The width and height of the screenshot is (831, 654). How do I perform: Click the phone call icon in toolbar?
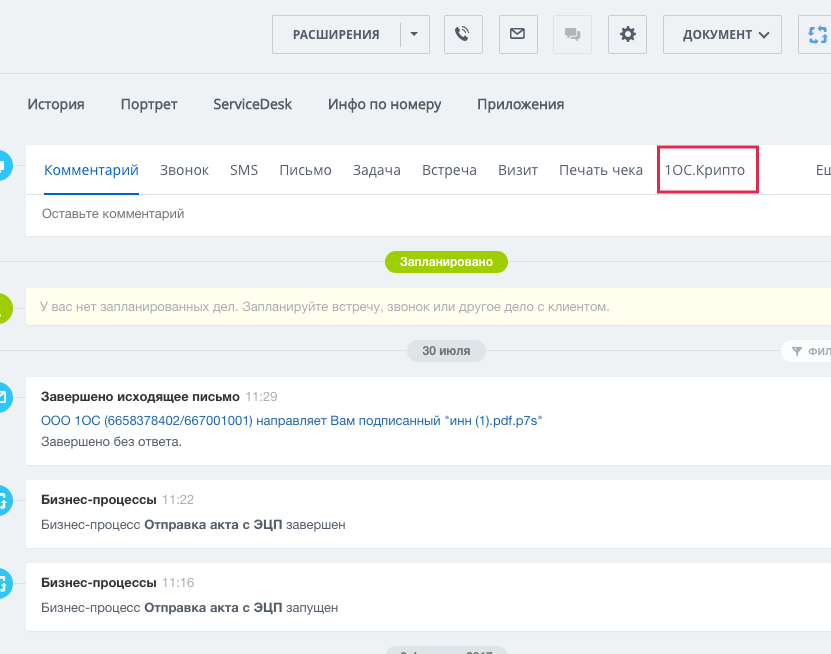462,34
